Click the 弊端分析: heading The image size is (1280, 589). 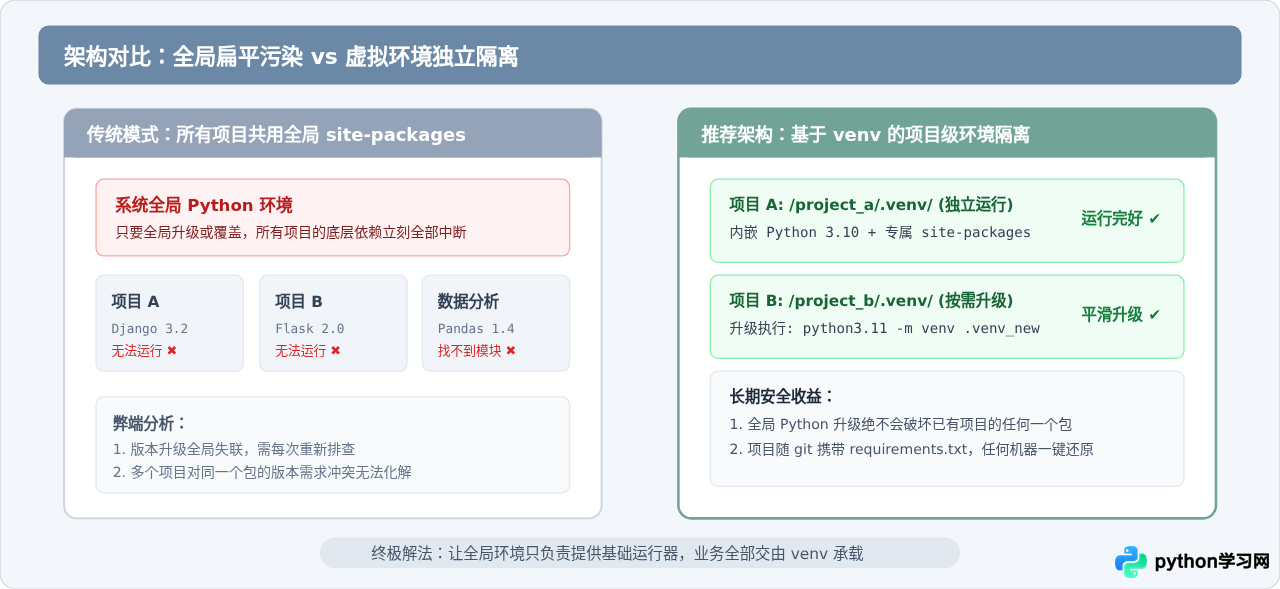pyautogui.click(x=150, y=424)
